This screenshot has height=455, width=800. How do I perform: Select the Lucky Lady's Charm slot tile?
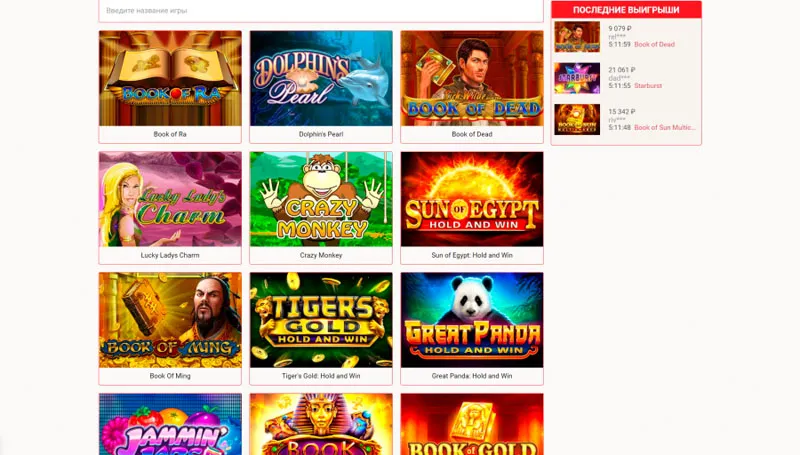click(x=170, y=199)
